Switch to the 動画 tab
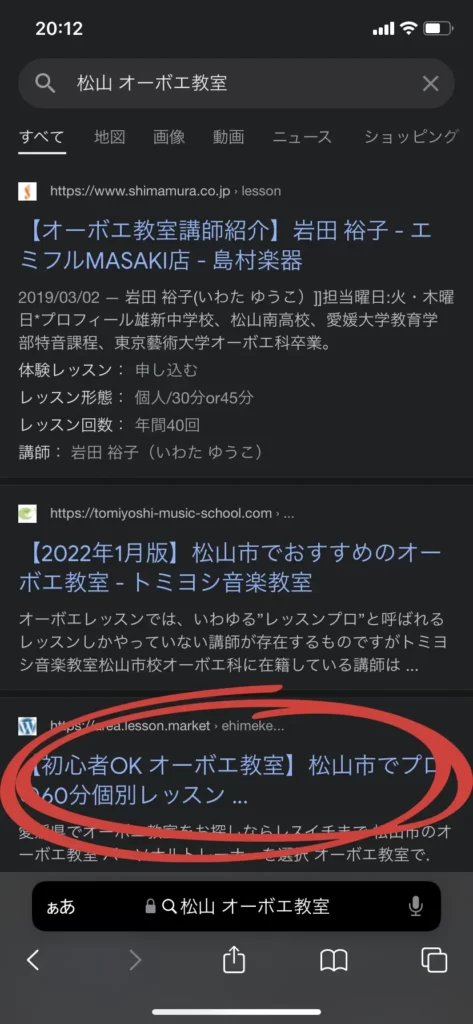 (229, 137)
